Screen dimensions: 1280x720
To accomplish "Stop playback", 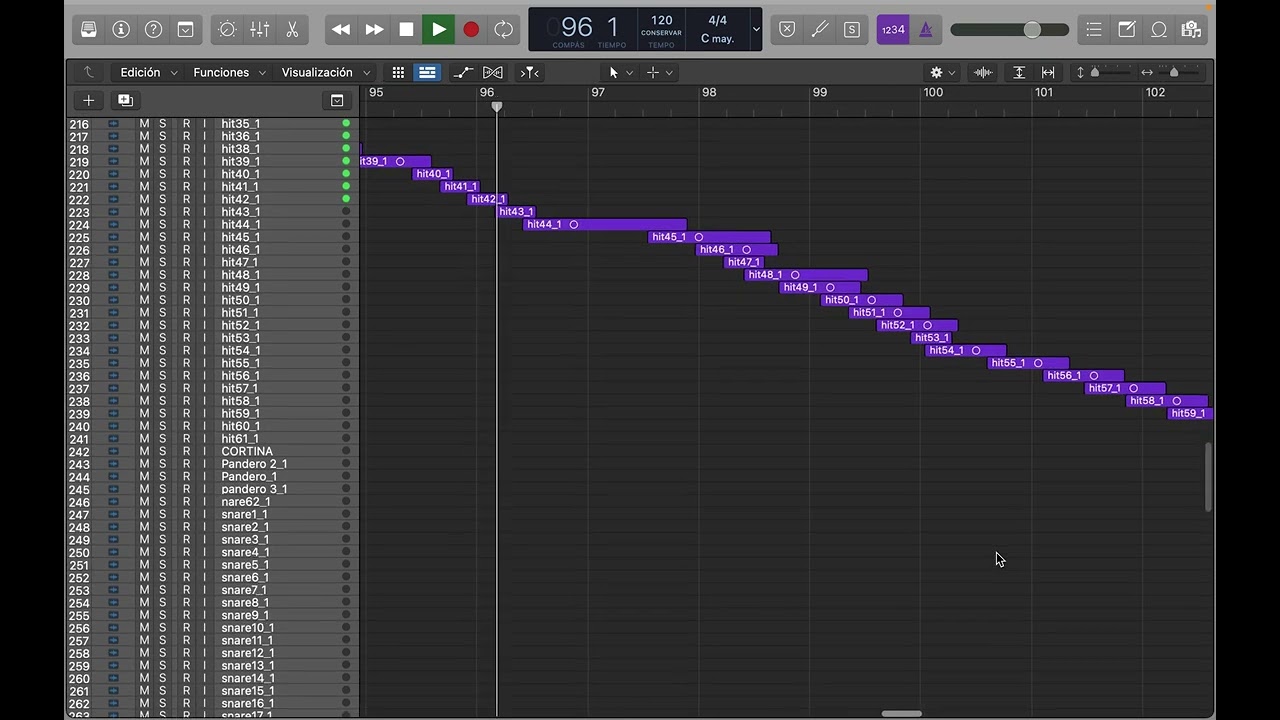I will [x=406, y=30].
